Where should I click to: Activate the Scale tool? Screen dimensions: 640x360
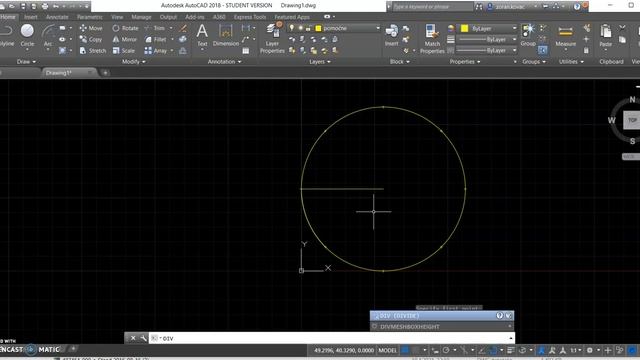pos(123,51)
